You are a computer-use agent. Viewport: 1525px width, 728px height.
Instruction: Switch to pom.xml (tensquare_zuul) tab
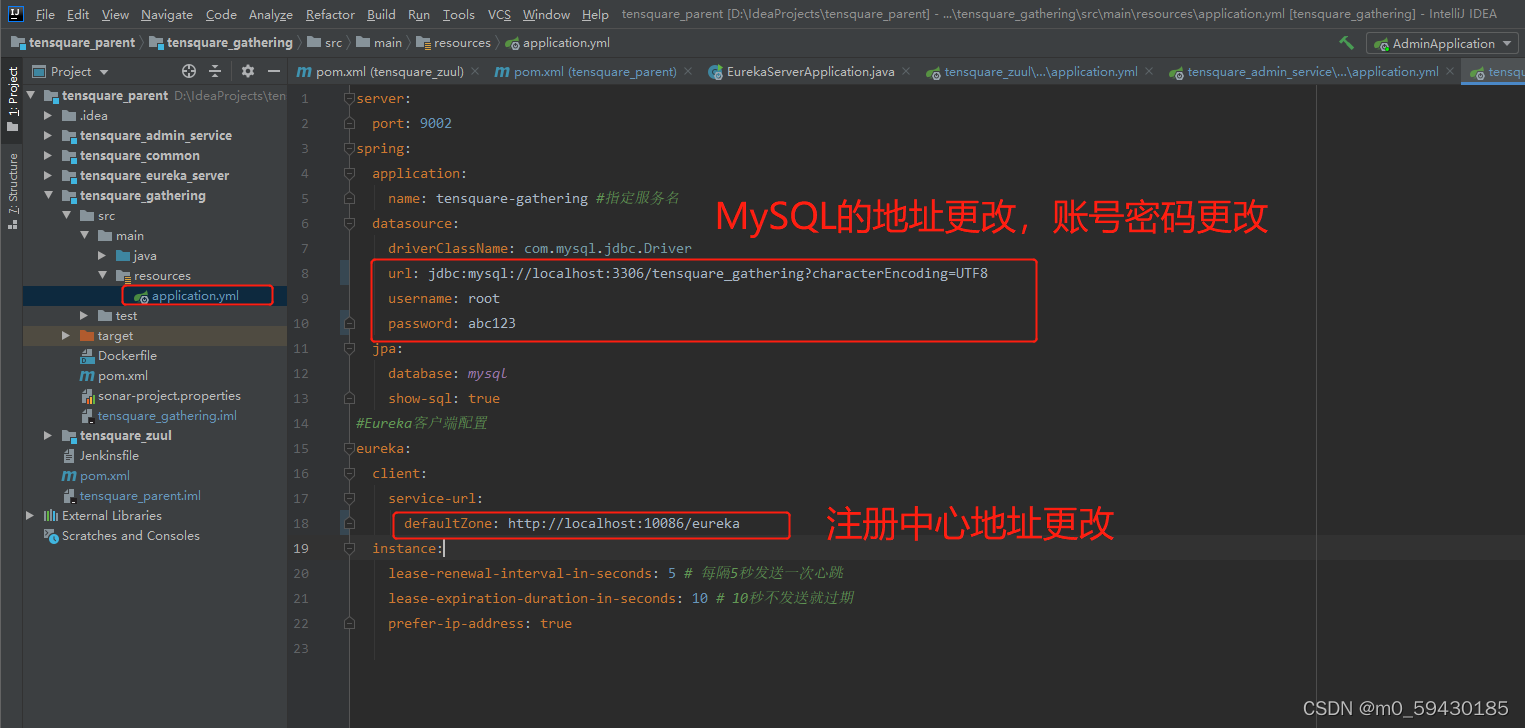pyautogui.click(x=389, y=72)
